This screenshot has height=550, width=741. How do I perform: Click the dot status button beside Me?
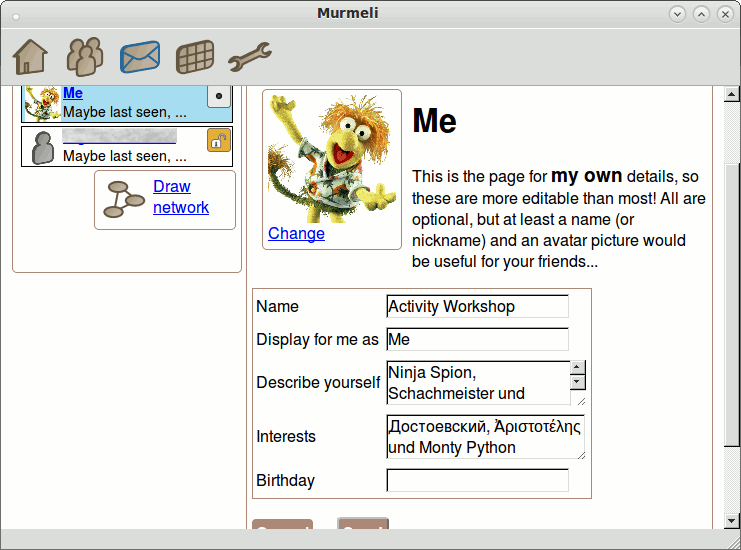219,96
